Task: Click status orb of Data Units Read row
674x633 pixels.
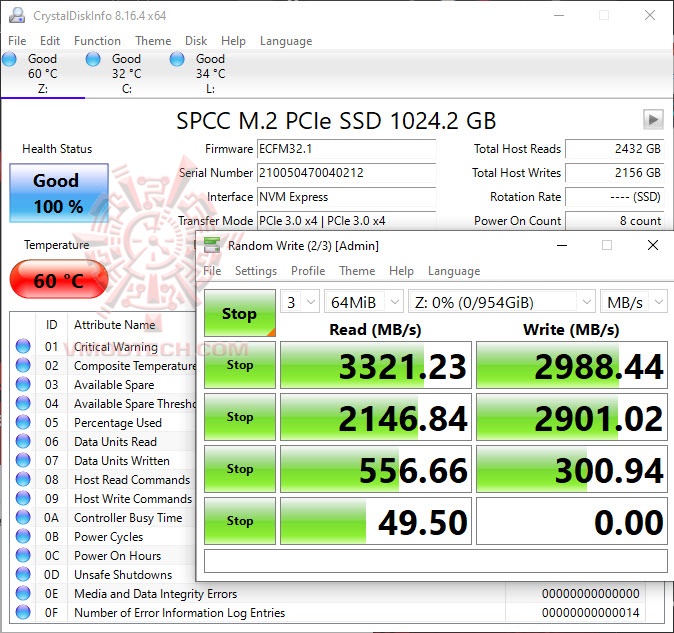Action: 23,441
